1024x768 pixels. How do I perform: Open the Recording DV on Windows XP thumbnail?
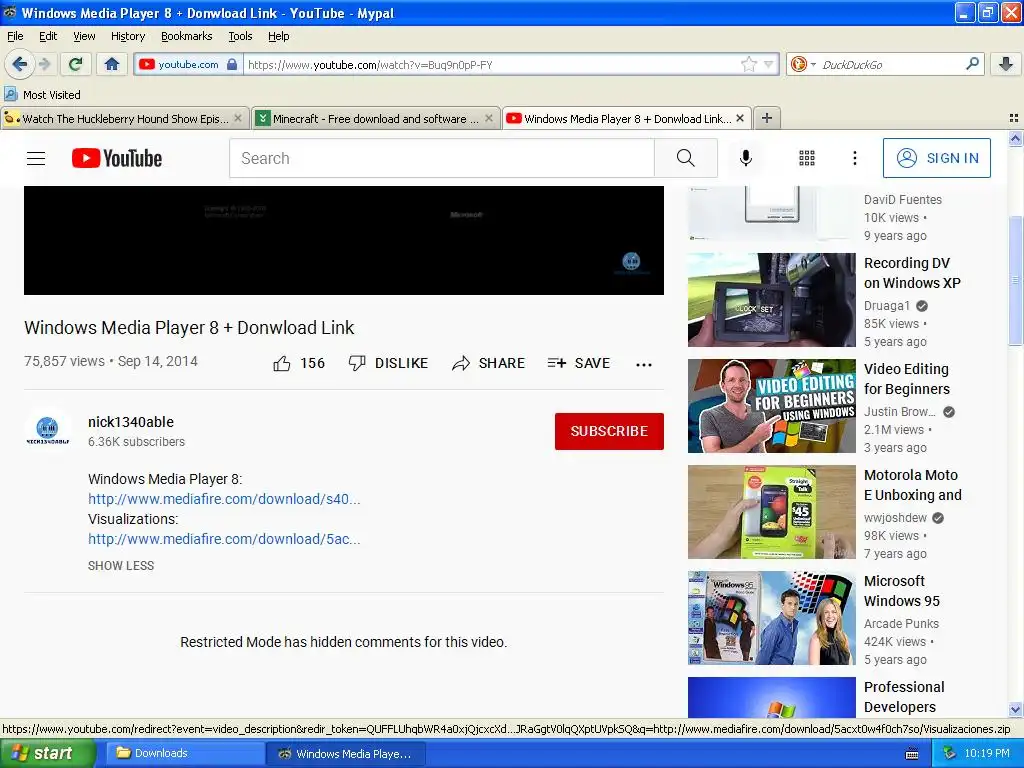point(771,300)
